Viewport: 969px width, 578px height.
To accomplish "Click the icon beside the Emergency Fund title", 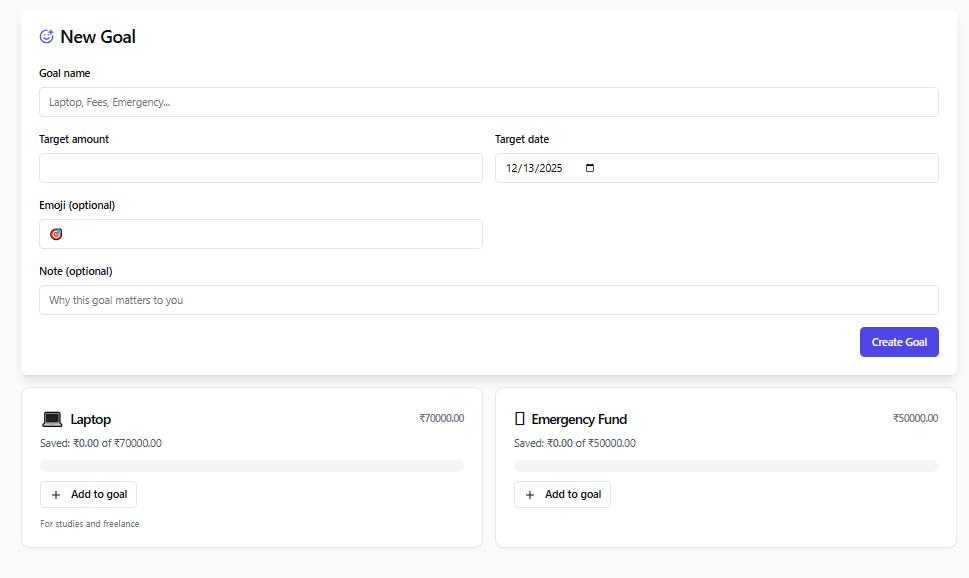I will click(x=519, y=419).
